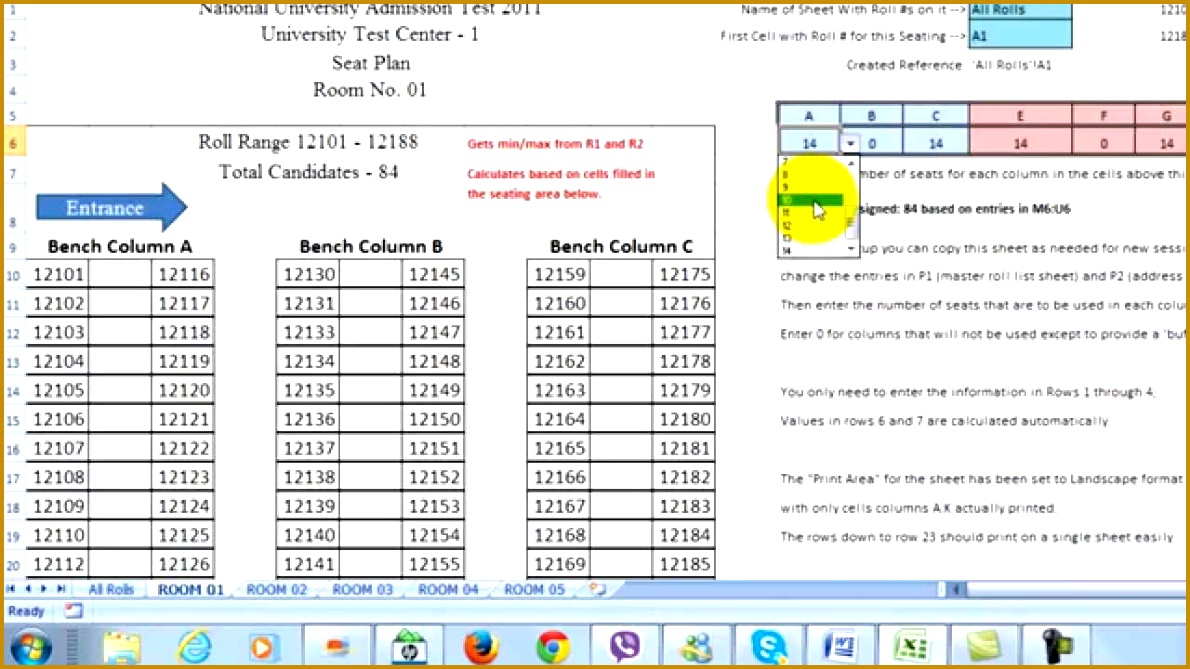Click the blue Entrance arrow shape
This screenshot has height=669, width=1190.
coord(110,207)
